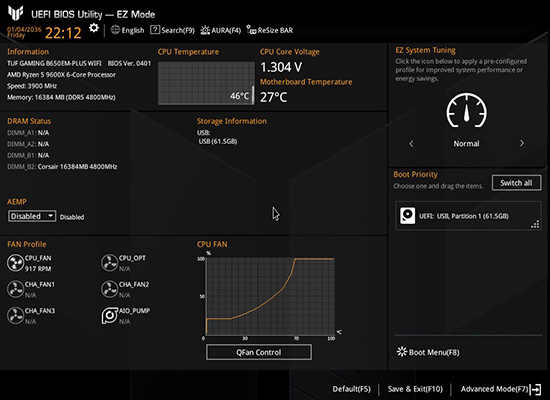Click the DIMM_B1: N/A entry

(28, 155)
